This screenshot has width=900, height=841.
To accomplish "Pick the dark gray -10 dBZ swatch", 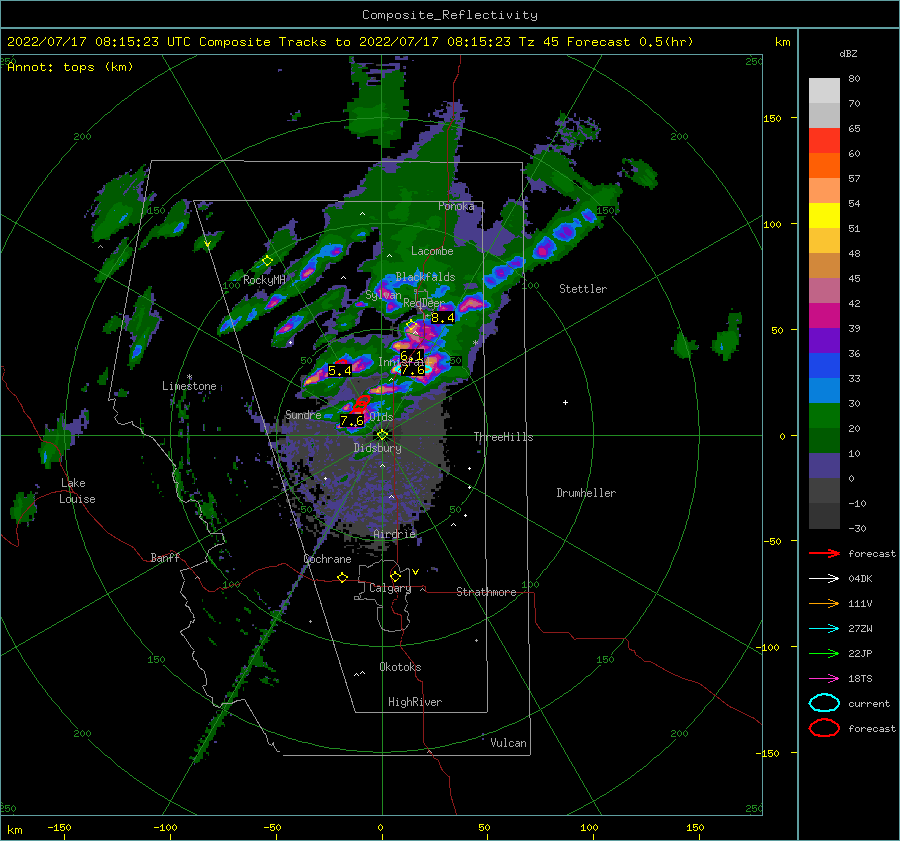I will coord(824,516).
